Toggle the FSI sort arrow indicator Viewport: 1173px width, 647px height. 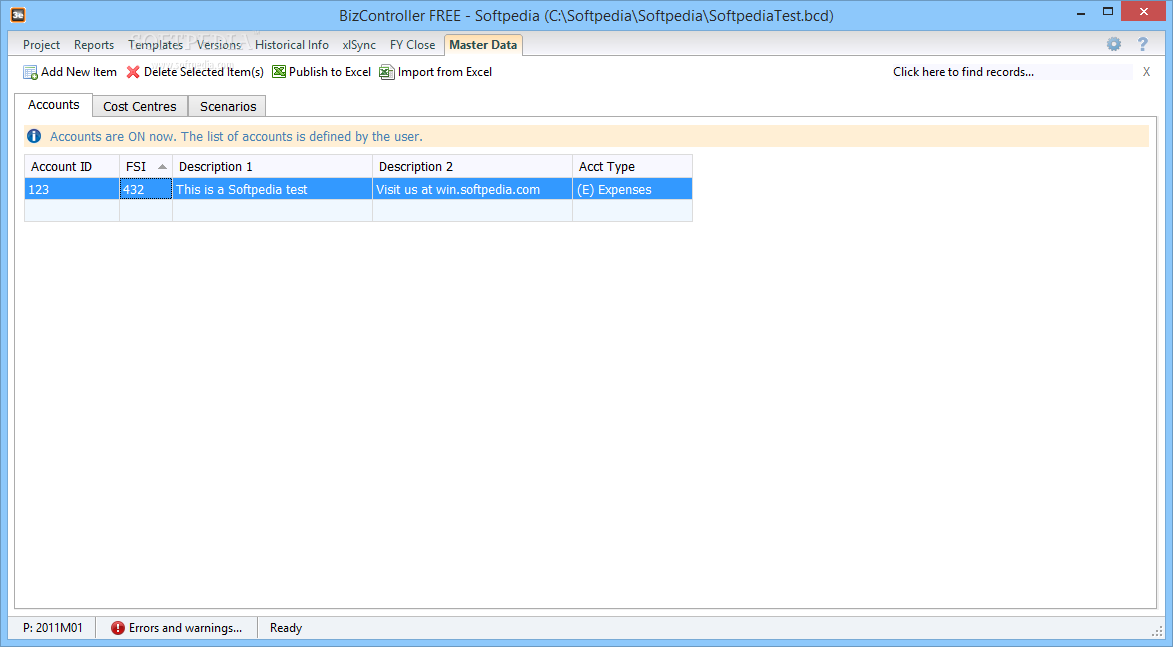(x=162, y=167)
